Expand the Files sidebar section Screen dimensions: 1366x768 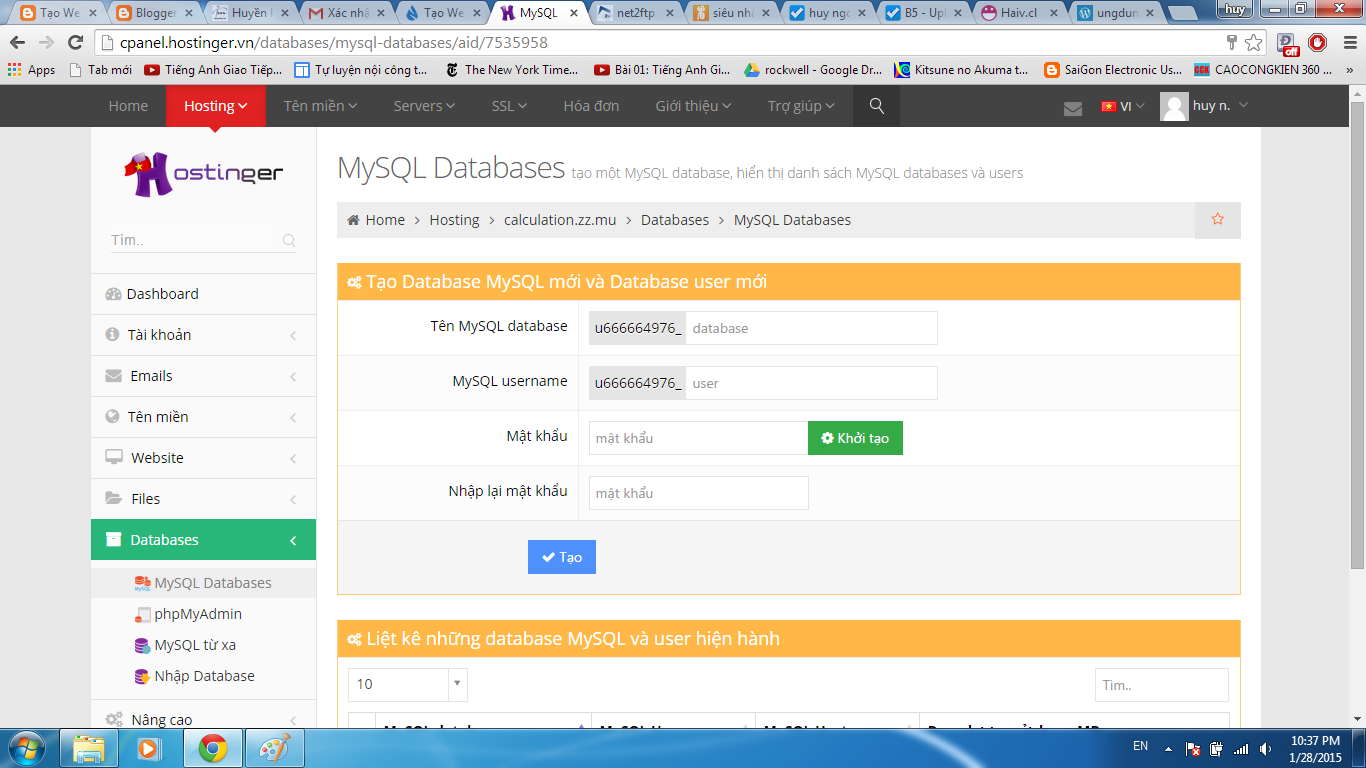click(x=203, y=499)
